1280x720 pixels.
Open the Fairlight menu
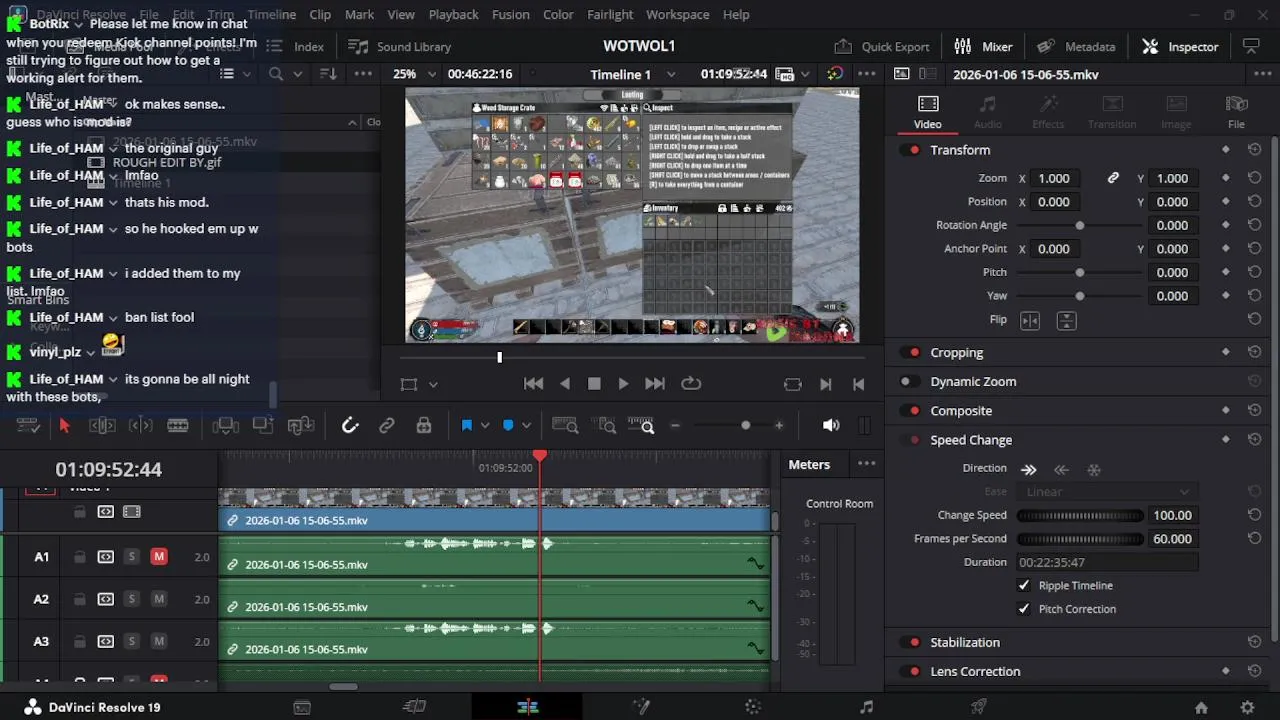610,15
